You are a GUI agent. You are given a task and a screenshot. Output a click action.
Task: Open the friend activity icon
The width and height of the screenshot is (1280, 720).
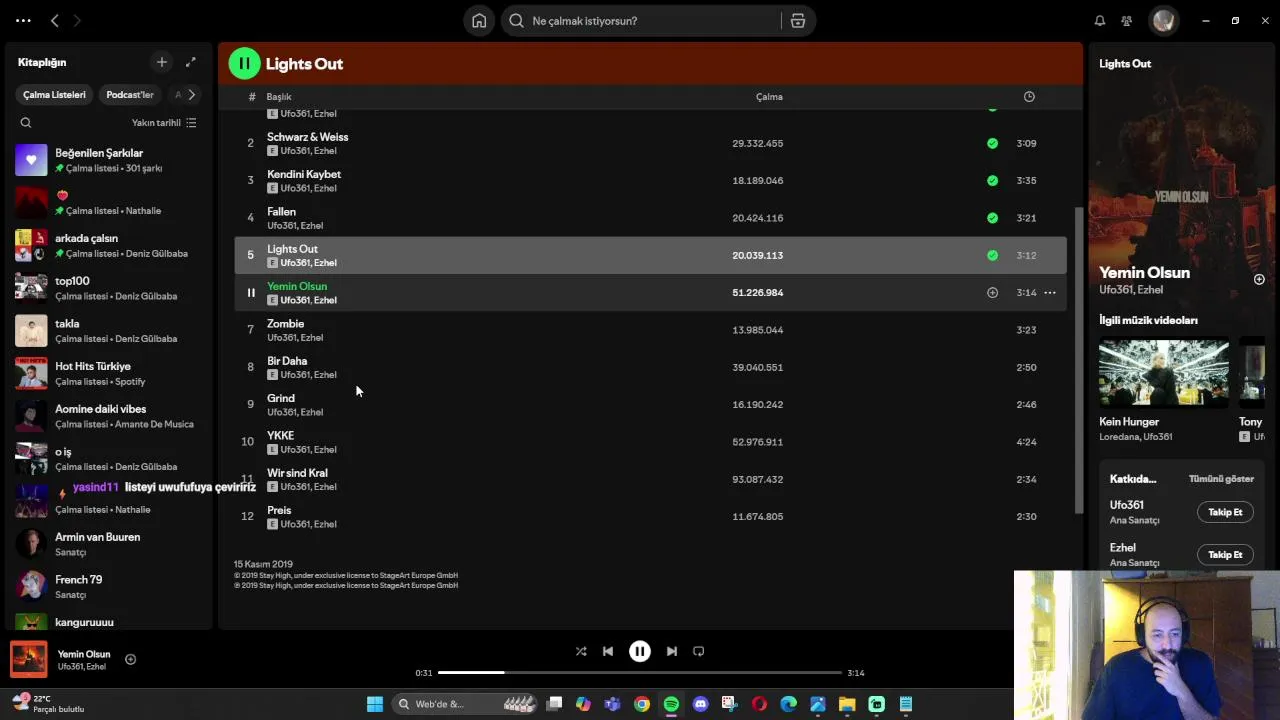1127,21
